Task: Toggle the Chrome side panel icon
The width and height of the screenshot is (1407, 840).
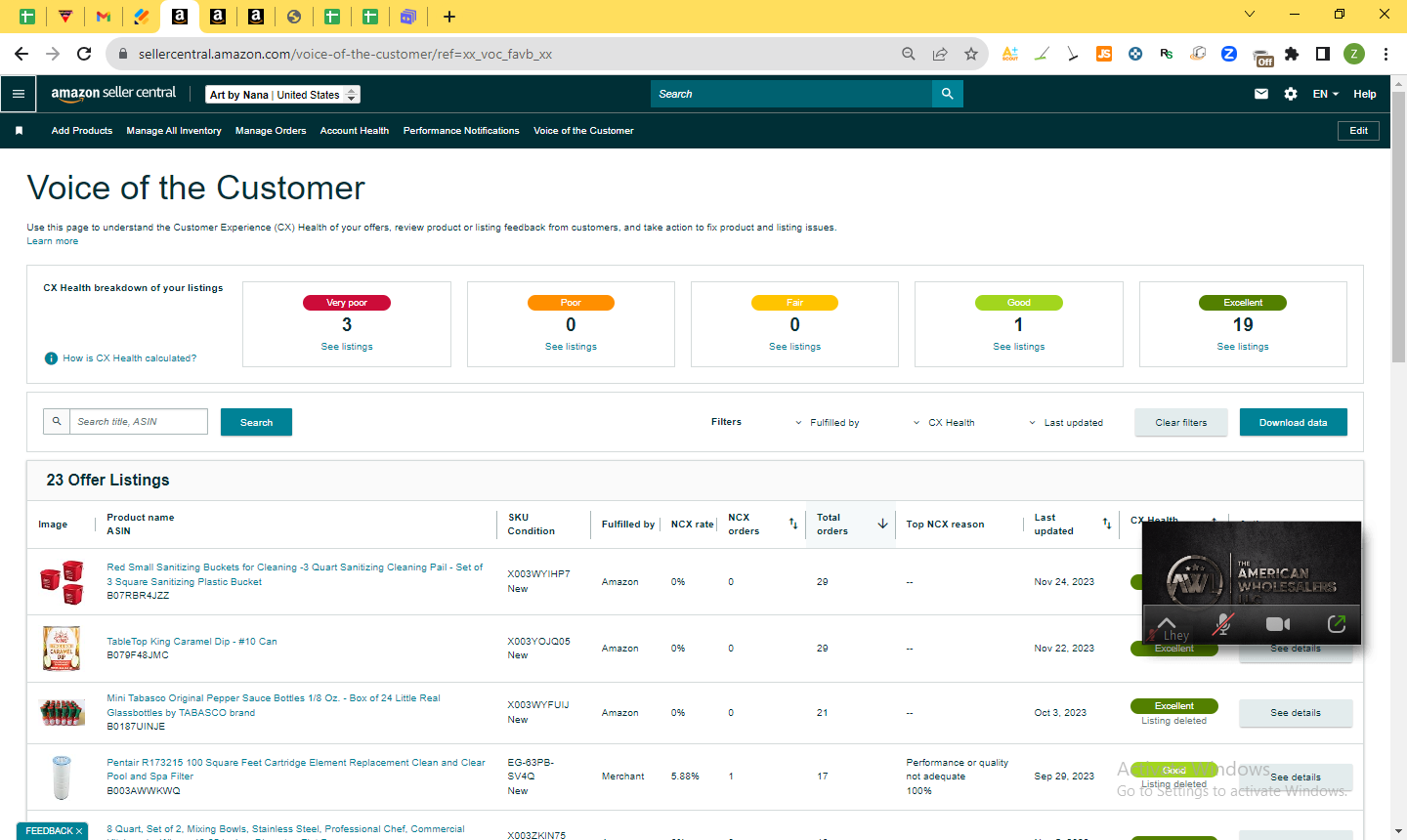Action: tap(1323, 54)
